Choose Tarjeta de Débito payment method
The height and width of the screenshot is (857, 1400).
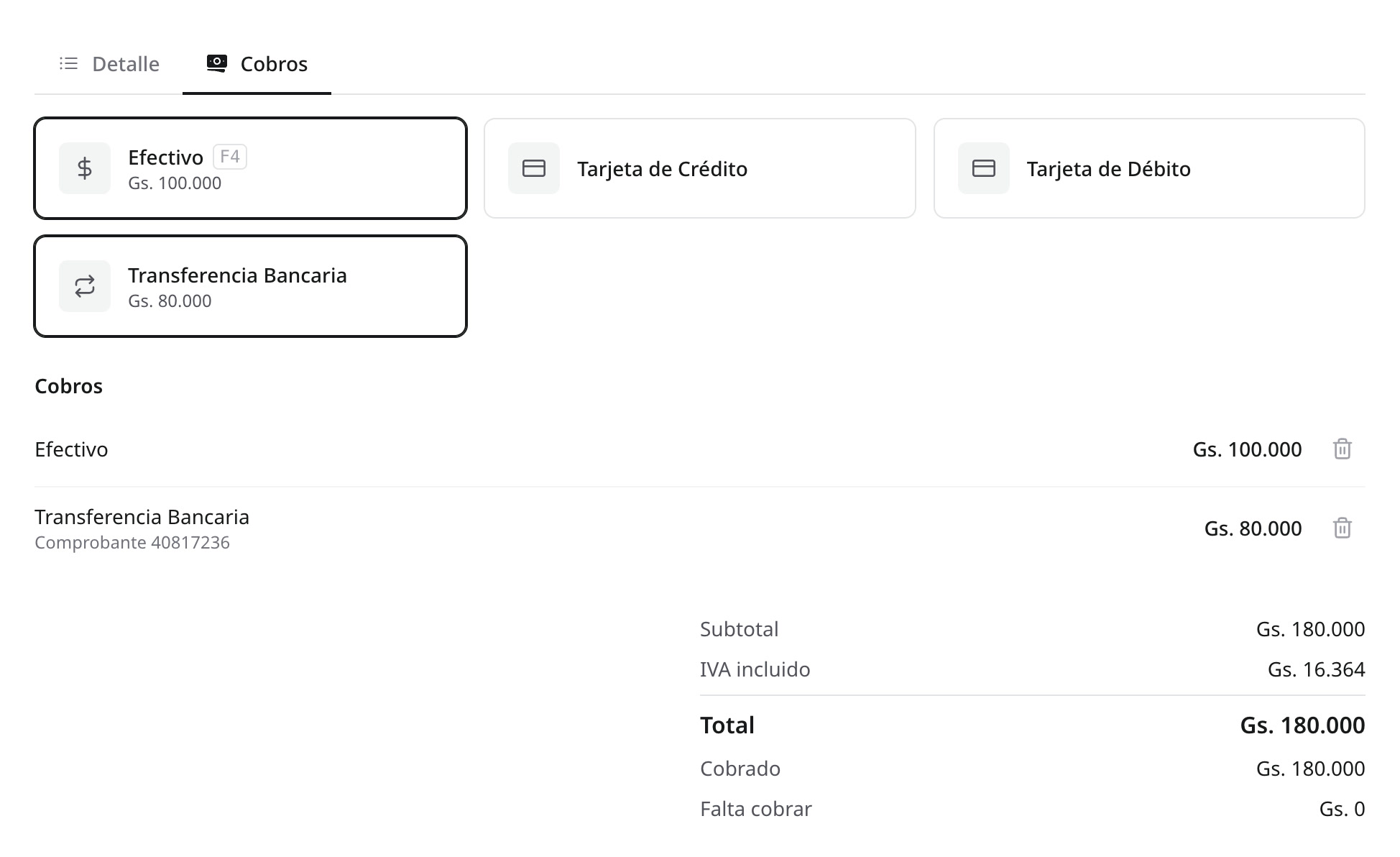pyautogui.click(x=1149, y=168)
